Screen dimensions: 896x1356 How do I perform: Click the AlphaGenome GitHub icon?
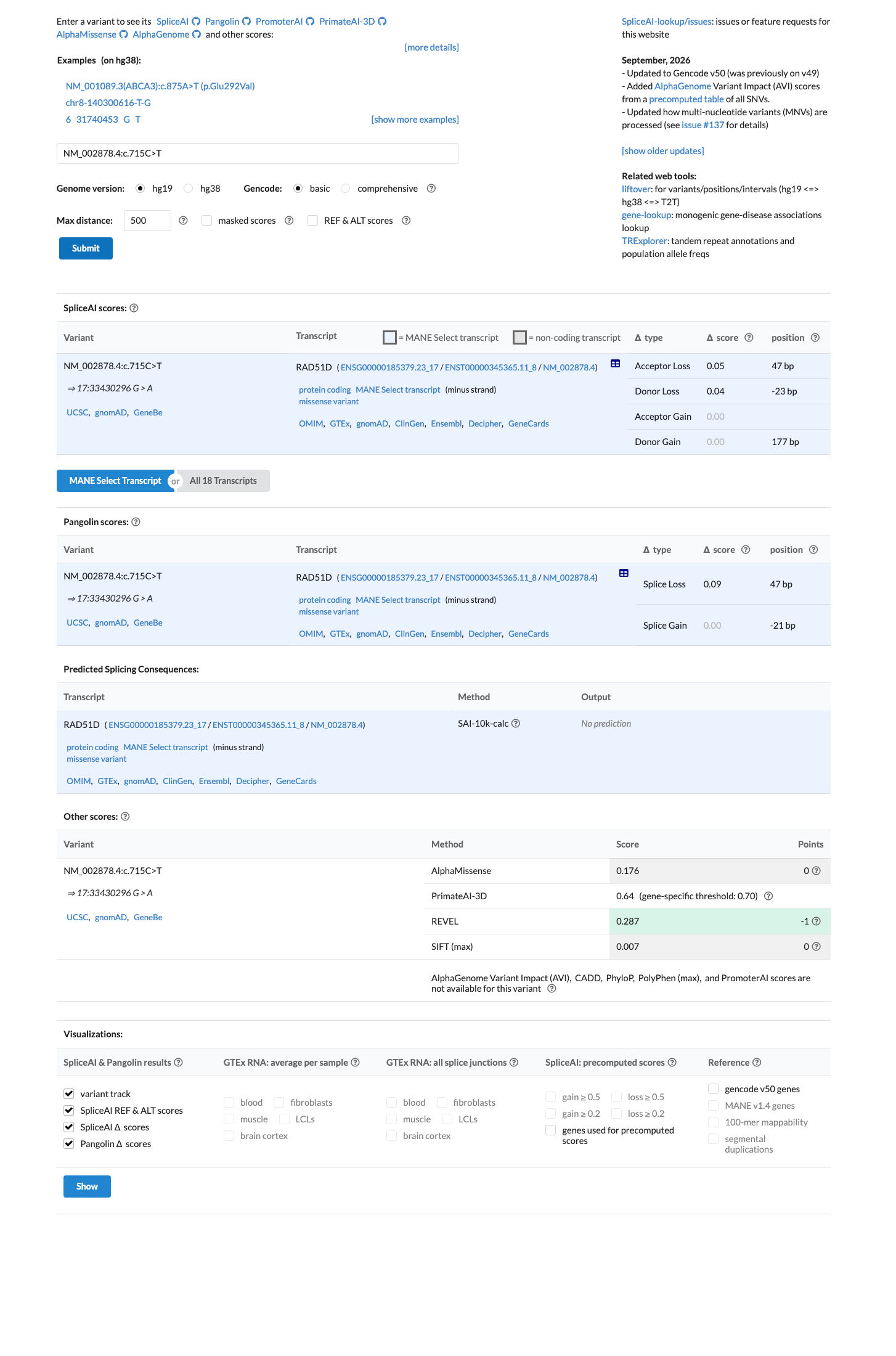coord(197,35)
